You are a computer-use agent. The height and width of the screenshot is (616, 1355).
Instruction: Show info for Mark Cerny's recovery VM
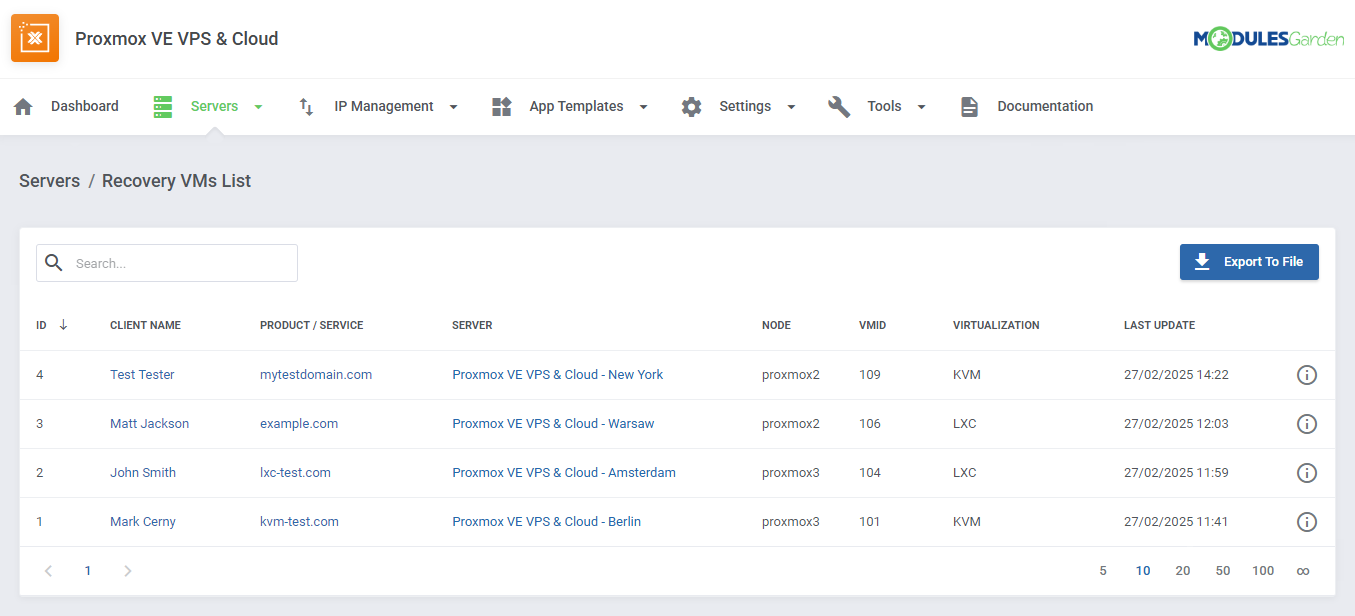click(1306, 521)
